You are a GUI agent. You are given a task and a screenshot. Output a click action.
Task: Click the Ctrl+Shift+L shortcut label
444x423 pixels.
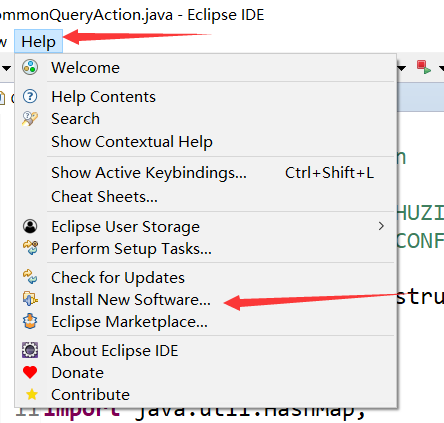pyautogui.click(x=329, y=173)
